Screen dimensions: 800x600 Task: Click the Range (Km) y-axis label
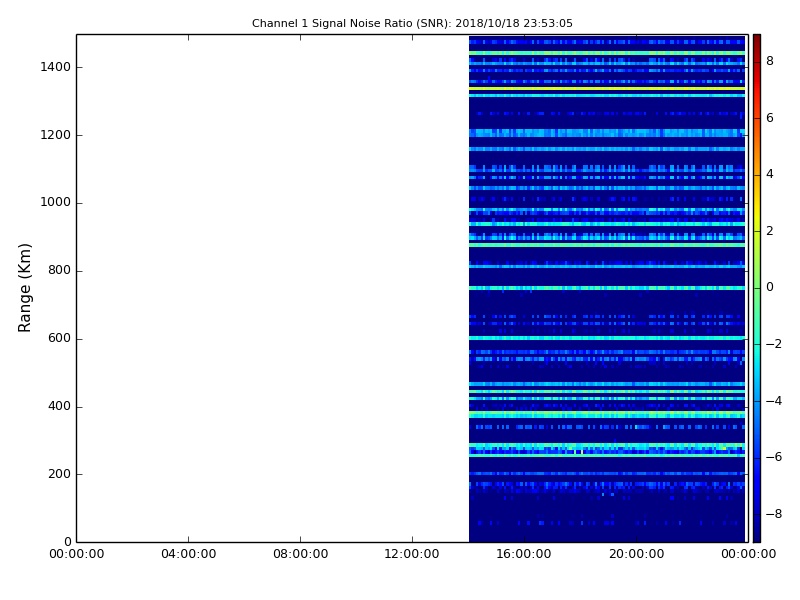(x=24, y=288)
